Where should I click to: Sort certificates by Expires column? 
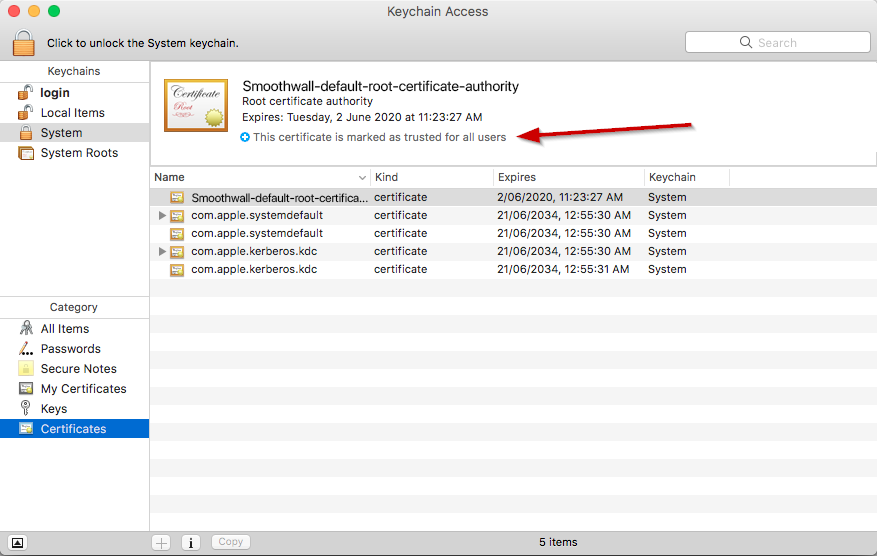(x=568, y=177)
